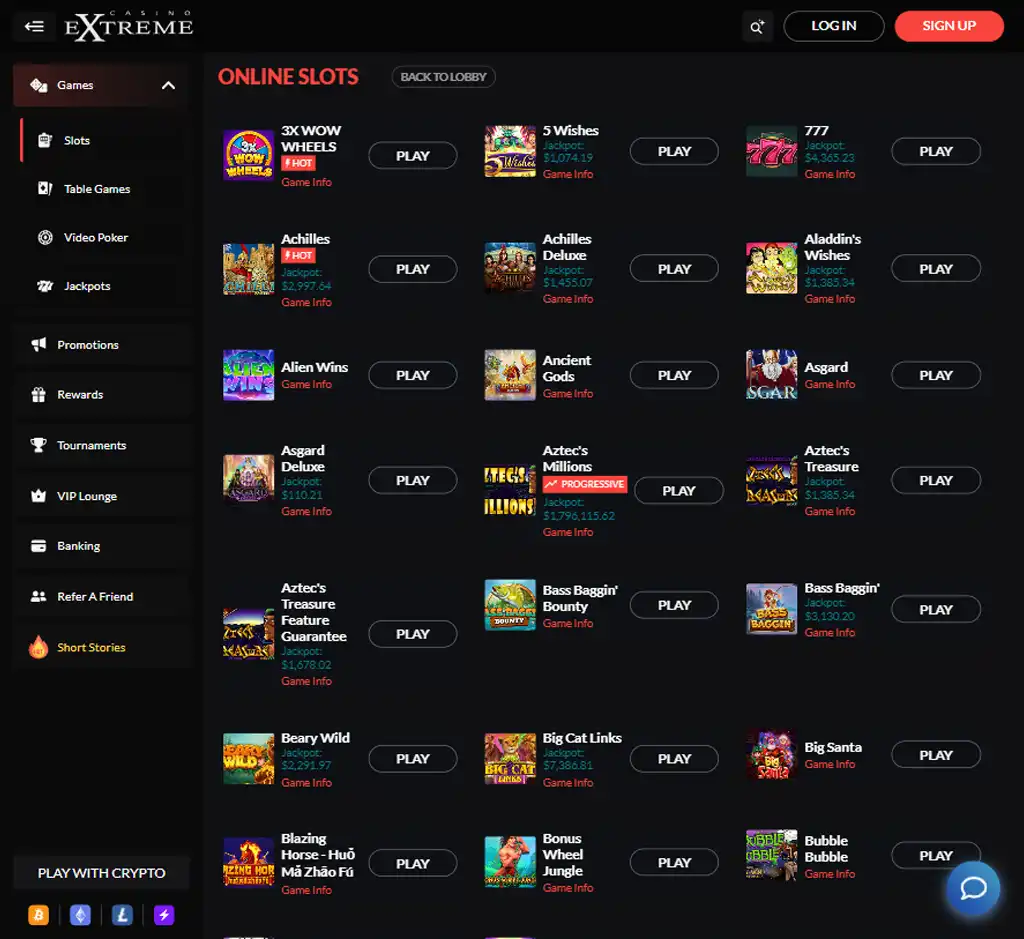Collapse the sidebar with the back-arrow menu icon
The image size is (1024, 939).
click(x=34, y=26)
